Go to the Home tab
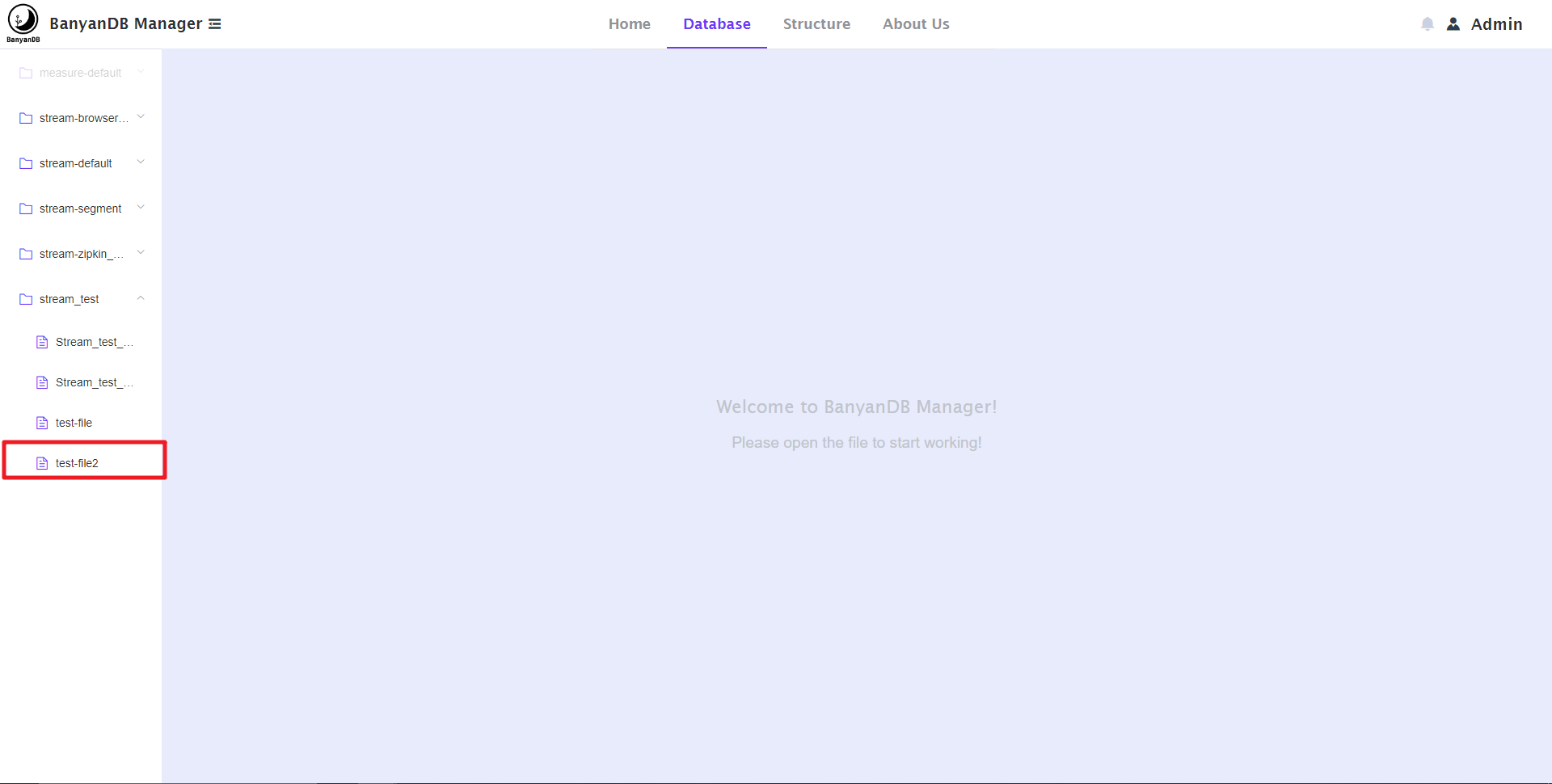 [630, 24]
